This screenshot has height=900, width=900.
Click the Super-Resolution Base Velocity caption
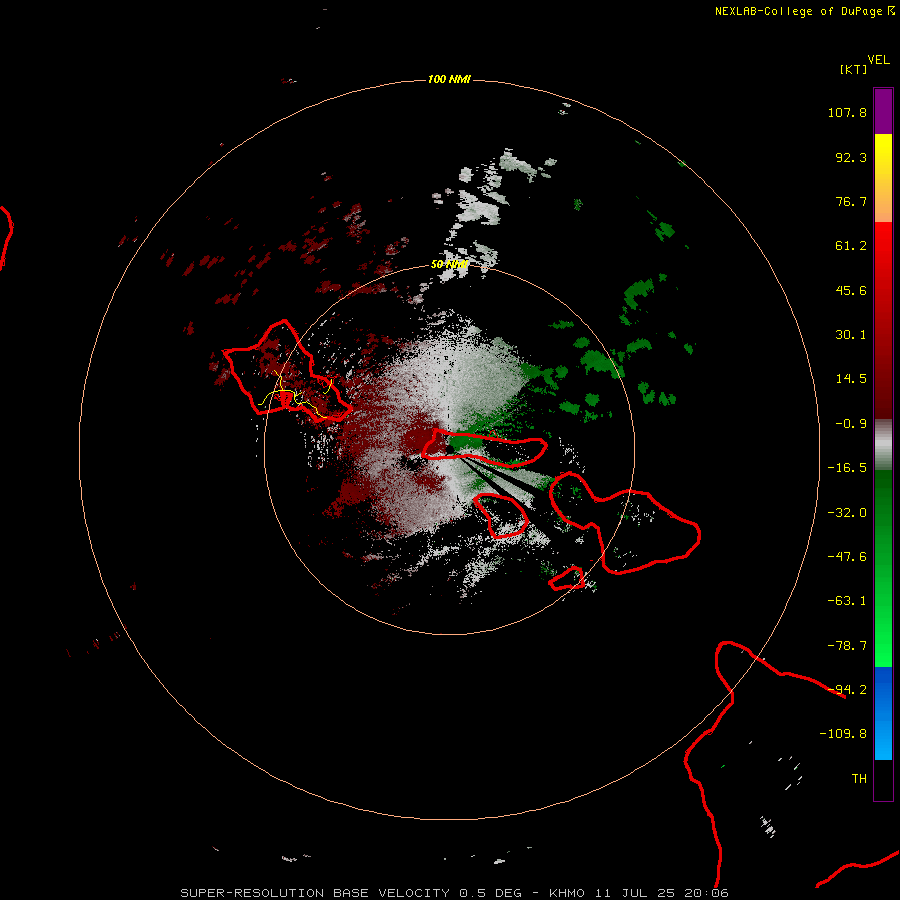point(454,893)
